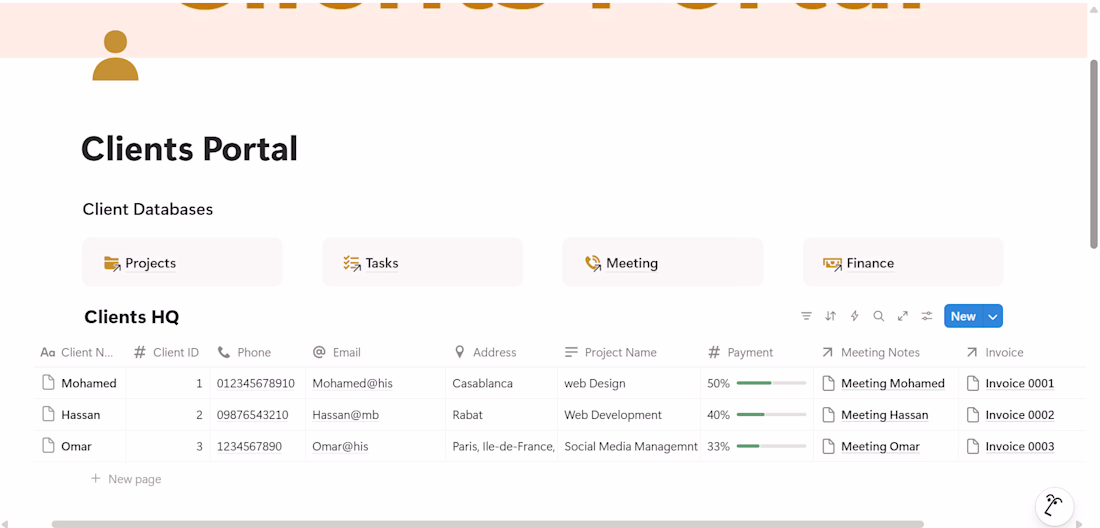Open the Address column header menu
The height and width of the screenshot is (528, 1100).
(502, 352)
